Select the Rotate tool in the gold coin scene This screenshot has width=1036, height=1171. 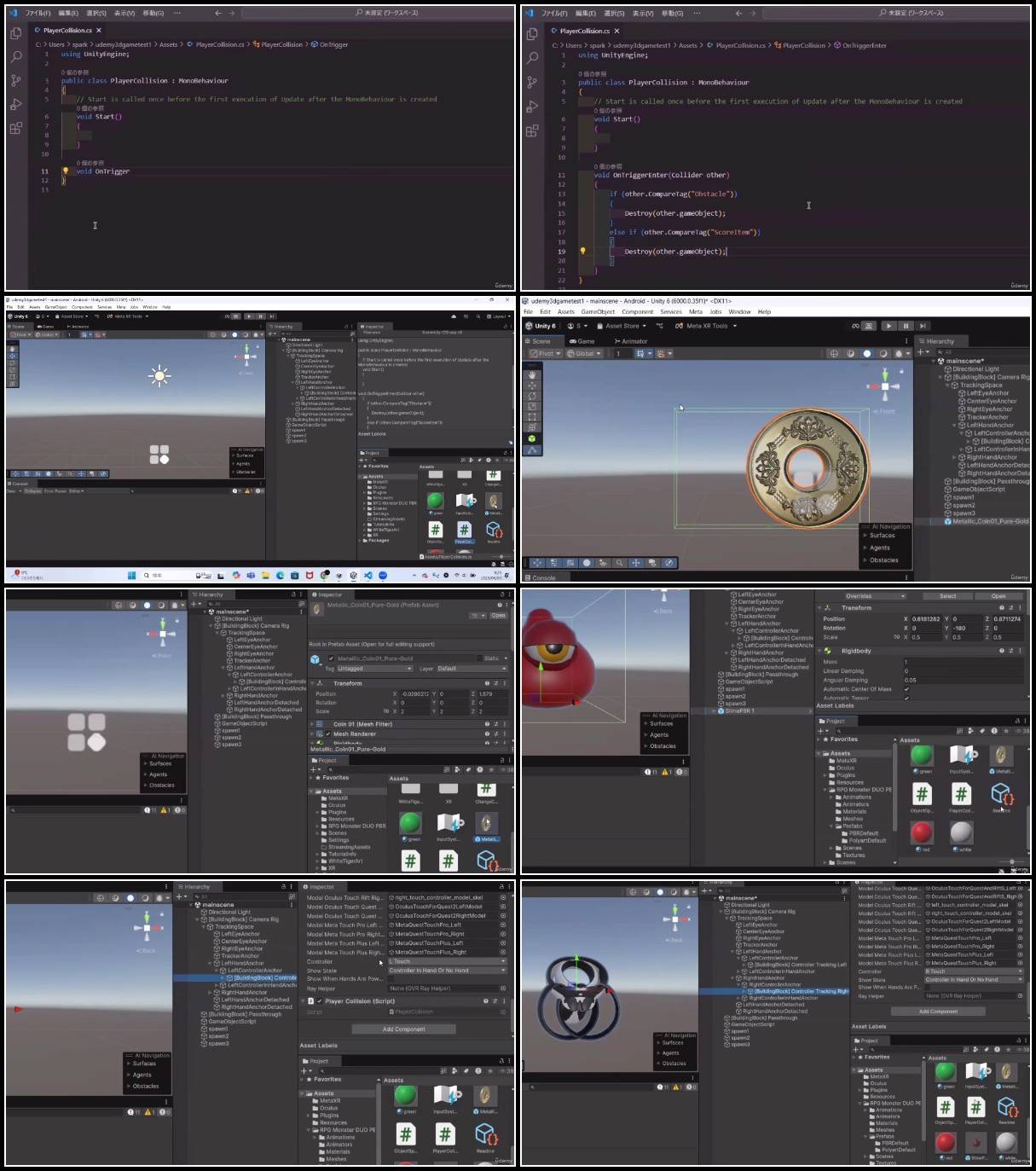tap(532, 397)
